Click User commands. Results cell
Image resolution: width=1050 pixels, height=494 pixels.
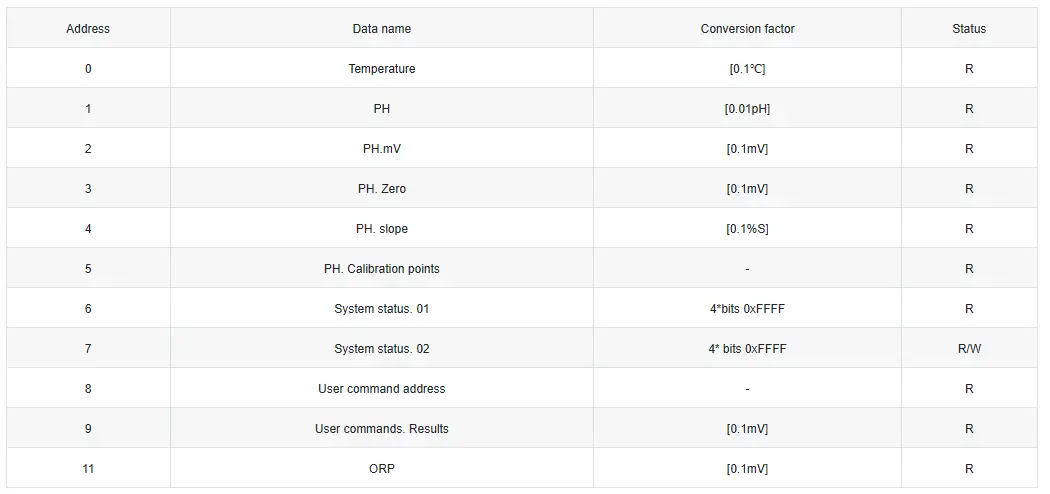pos(382,428)
